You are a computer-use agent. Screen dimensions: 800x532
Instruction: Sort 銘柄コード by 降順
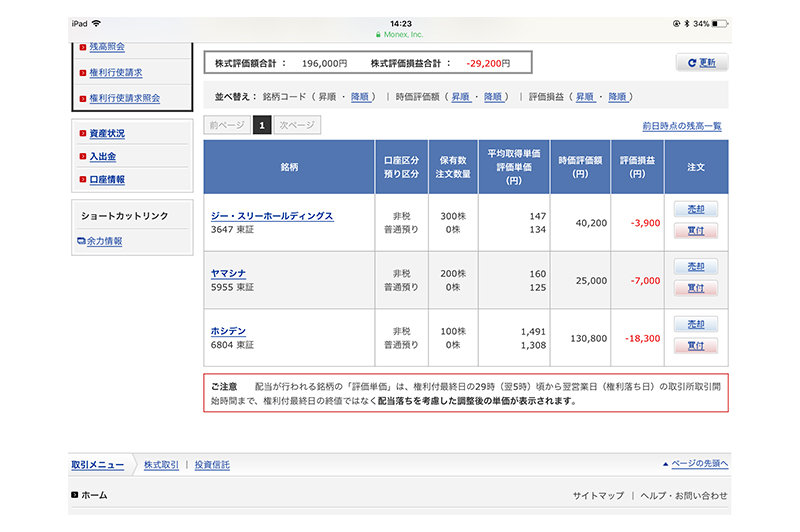pos(360,96)
